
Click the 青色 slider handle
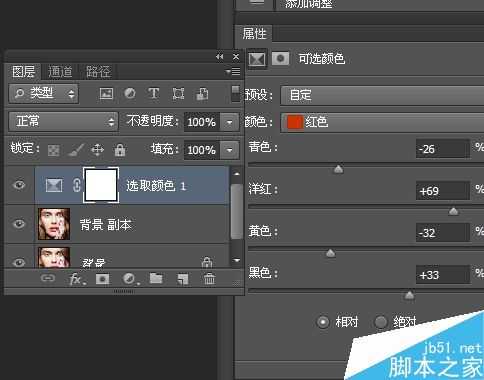(x=338, y=169)
